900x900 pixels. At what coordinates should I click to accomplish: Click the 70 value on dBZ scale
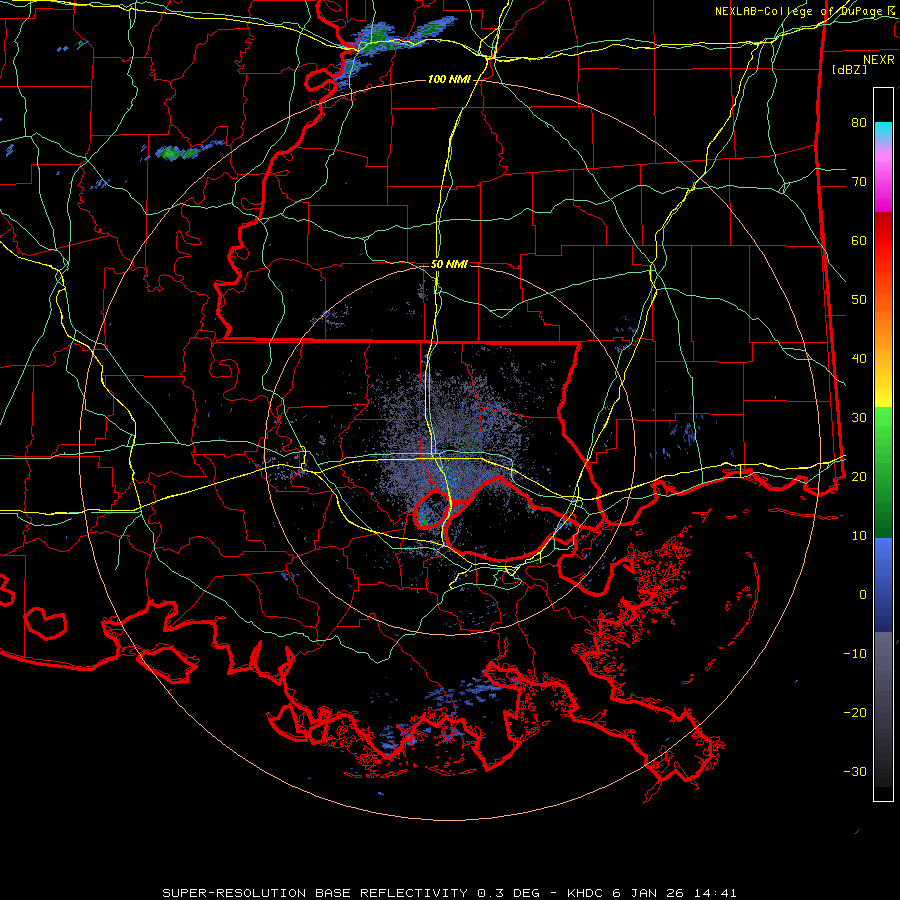pyautogui.click(x=859, y=181)
